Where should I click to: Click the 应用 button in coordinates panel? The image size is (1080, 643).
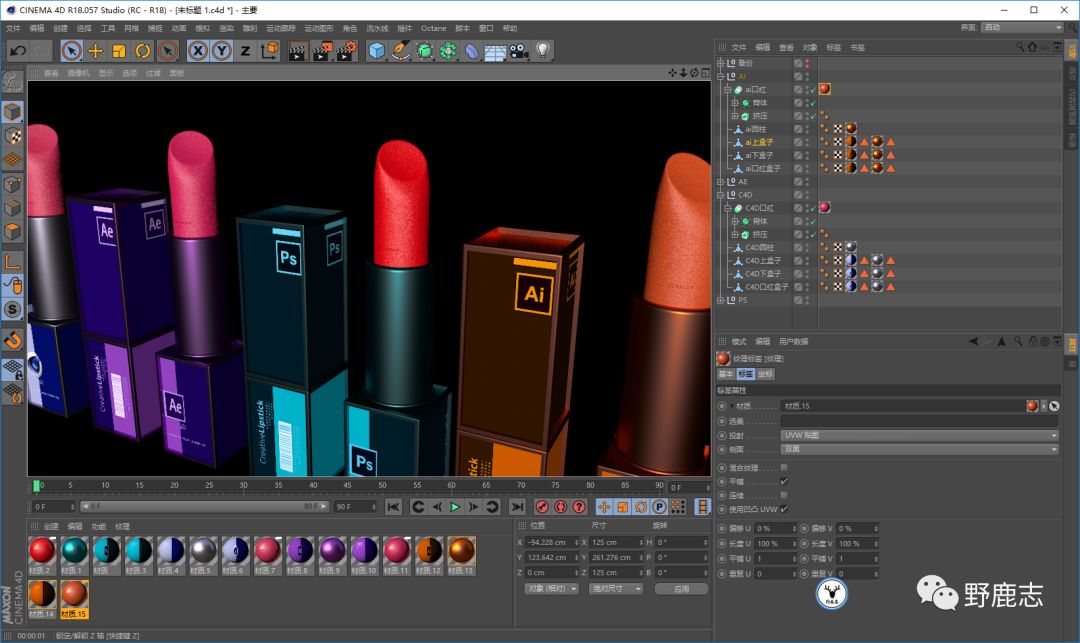(681, 589)
